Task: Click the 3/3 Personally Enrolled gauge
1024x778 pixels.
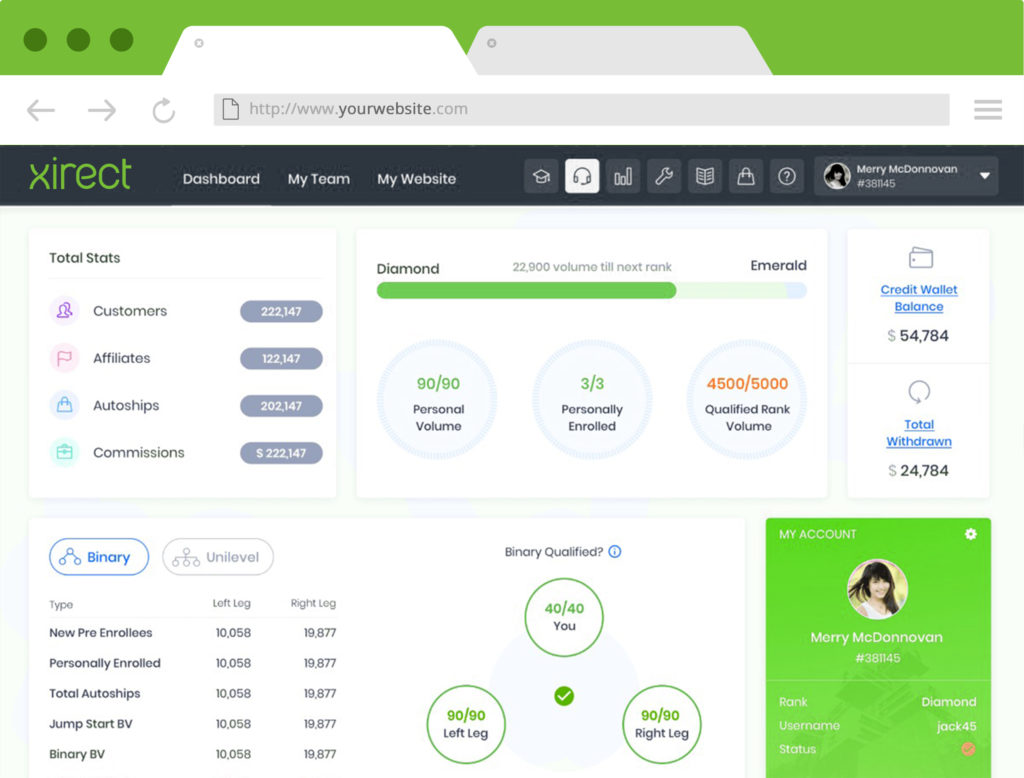Action: [x=592, y=400]
